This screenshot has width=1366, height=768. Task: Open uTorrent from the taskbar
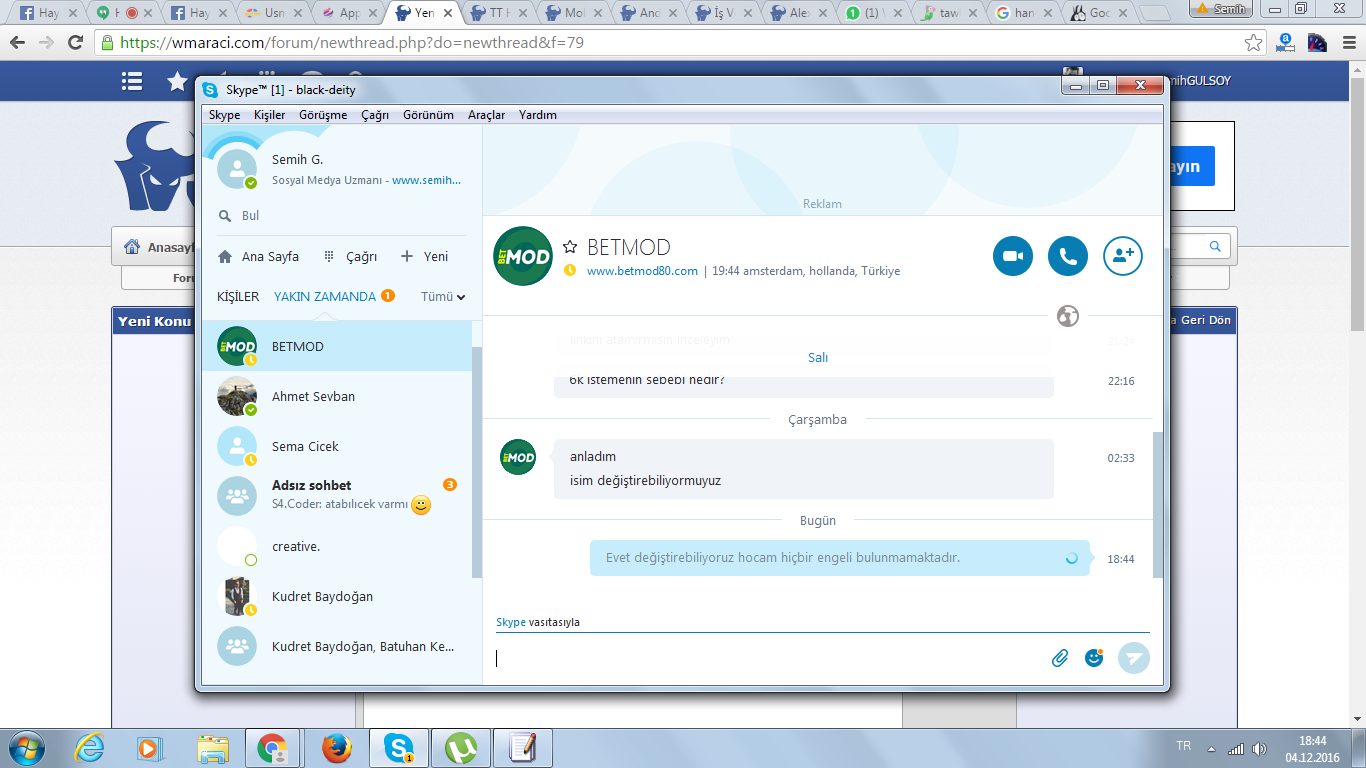click(x=461, y=748)
